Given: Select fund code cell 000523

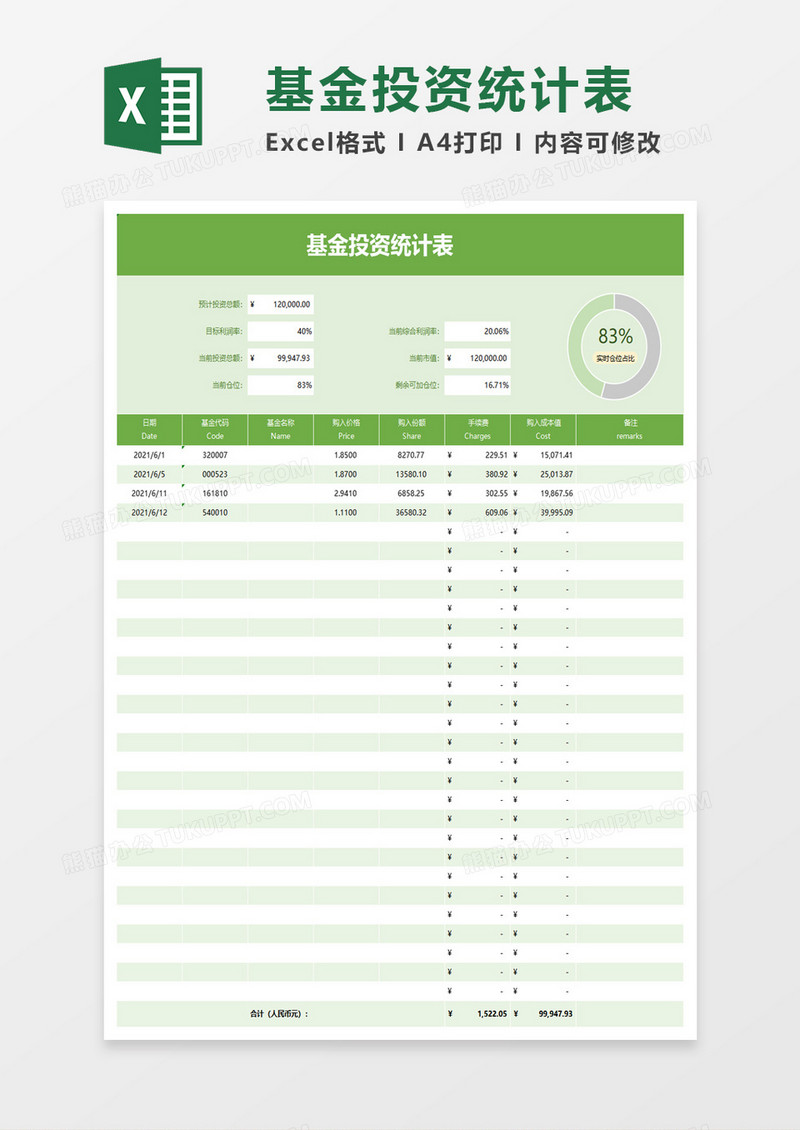Looking at the screenshot, I should tap(215, 474).
